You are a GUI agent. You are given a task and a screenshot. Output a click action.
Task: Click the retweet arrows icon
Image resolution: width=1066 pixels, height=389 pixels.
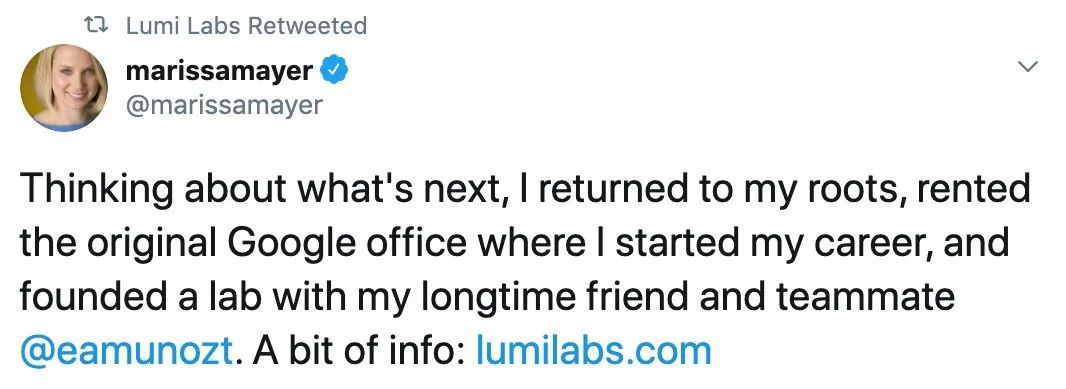[95, 26]
